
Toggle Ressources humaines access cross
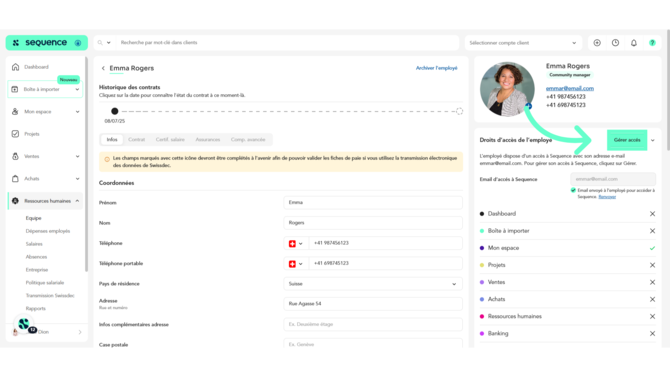[652, 316]
